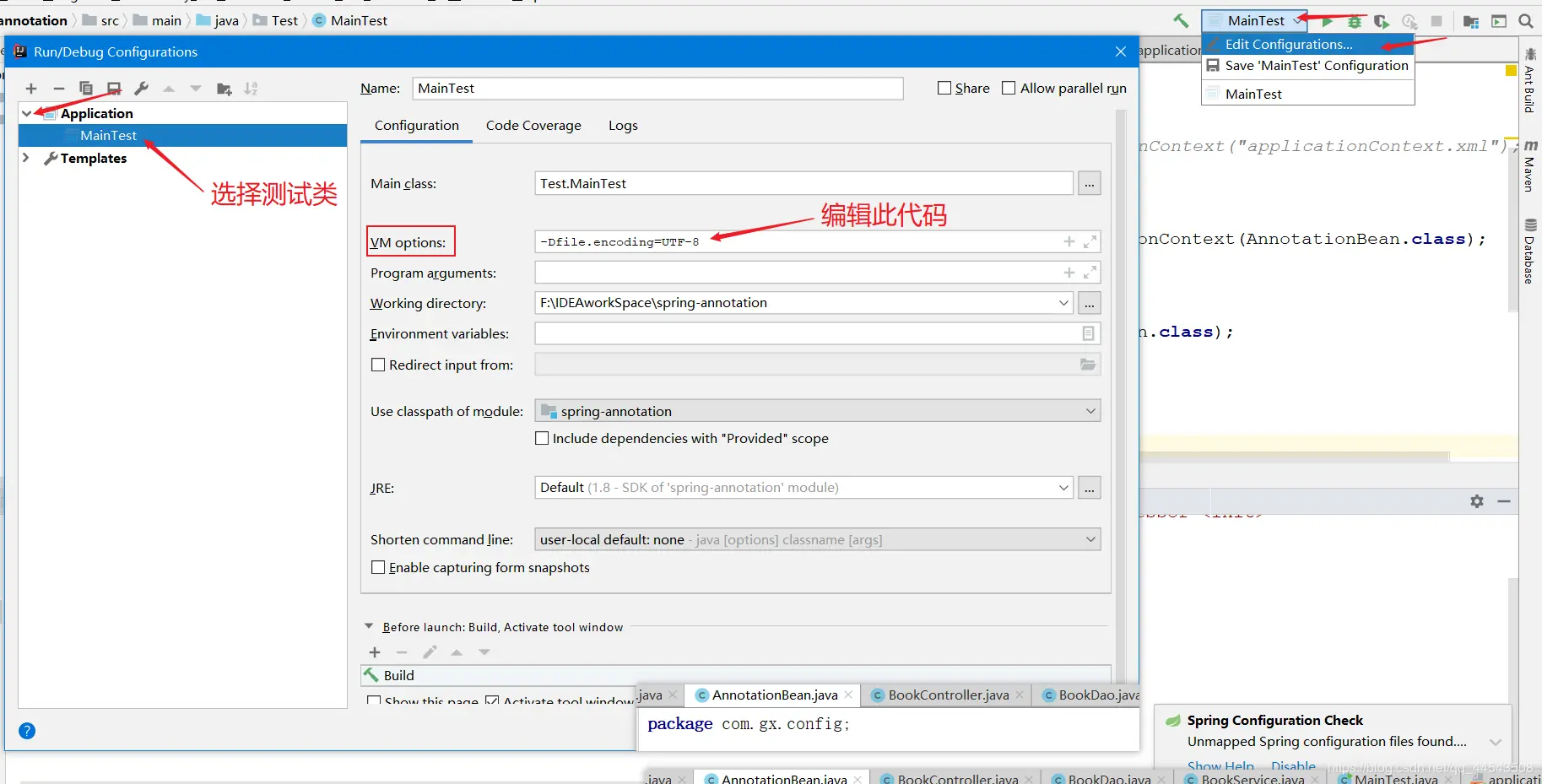Image resolution: width=1542 pixels, height=784 pixels.
Task: Expand the Spring Configuration Check notification
Action: pos(1496,742)
